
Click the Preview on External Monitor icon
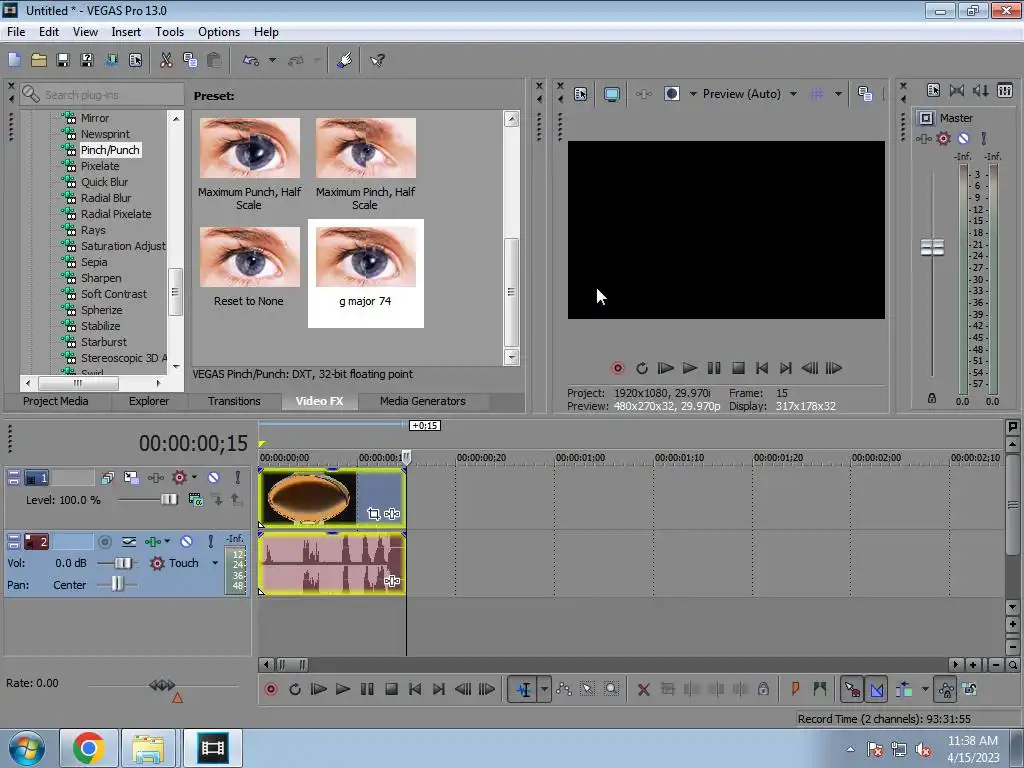pos(612,94)
